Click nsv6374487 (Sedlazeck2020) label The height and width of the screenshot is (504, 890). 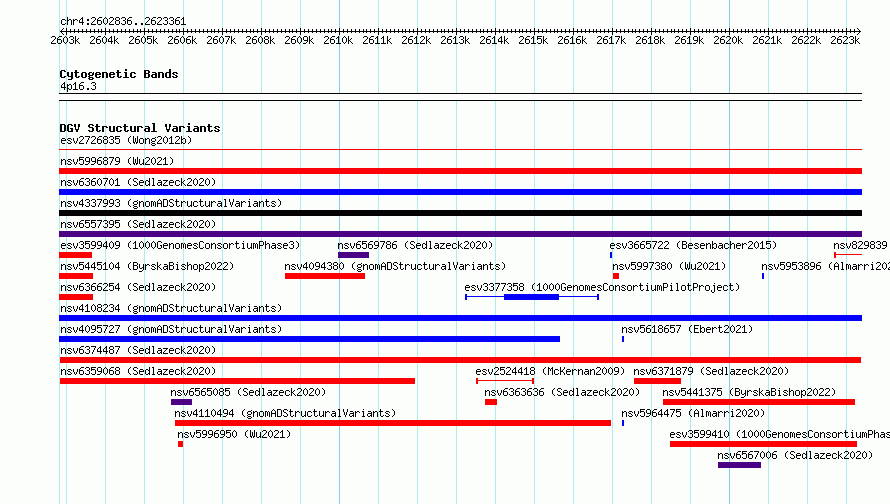coord(138,350)
